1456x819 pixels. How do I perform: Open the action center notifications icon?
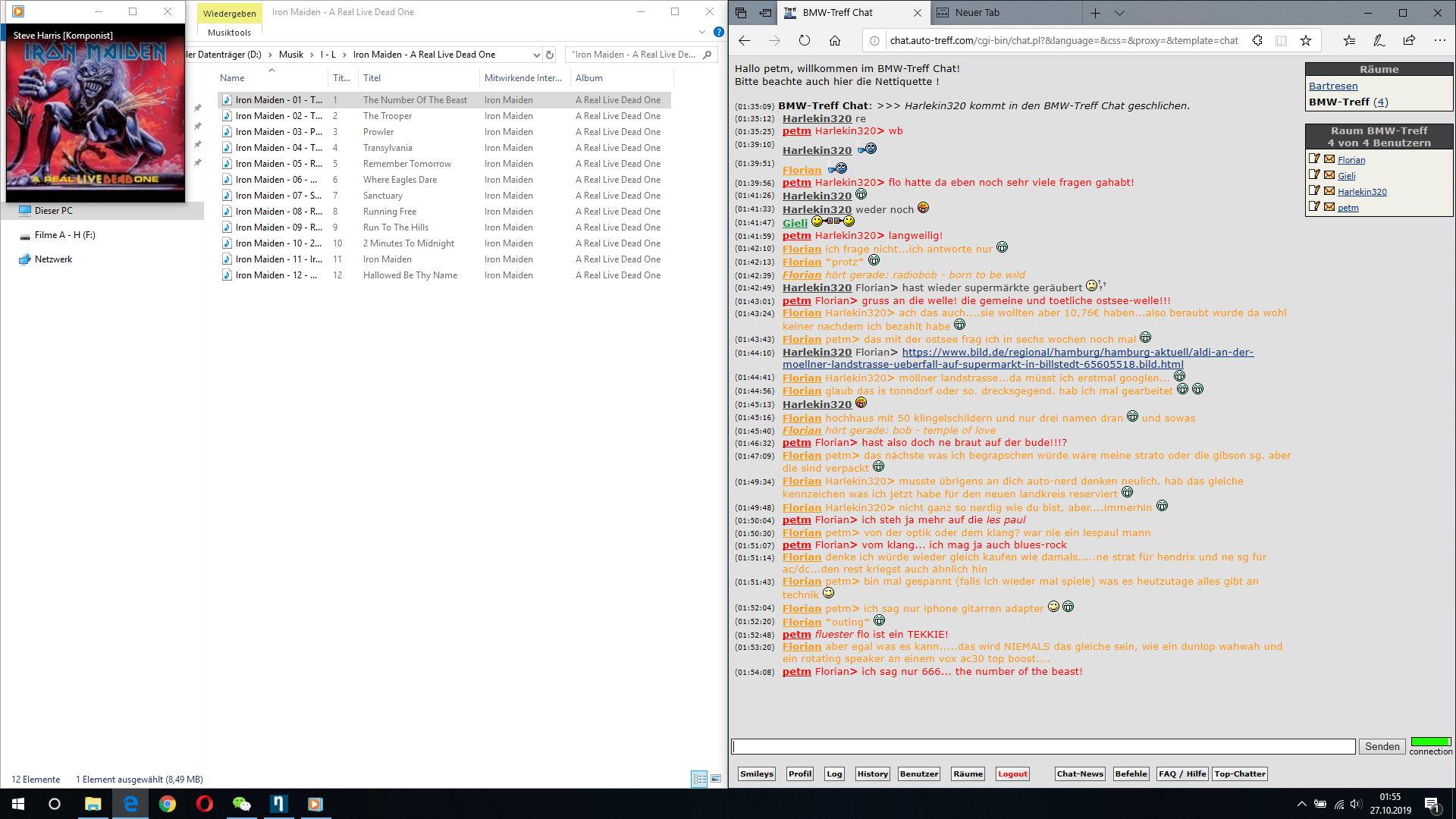(x=1432, y=804)
